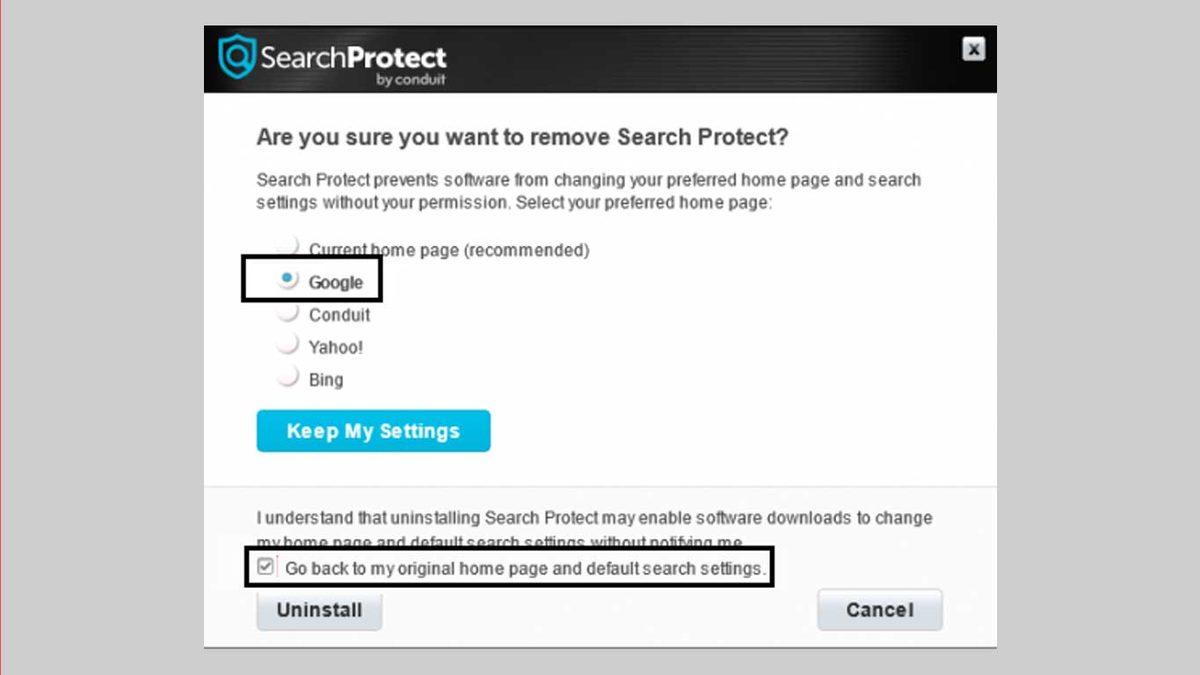Toggle the original home page checkbox
Image resolution: width=1200 pixels, height=675 pixels.
coord(265,567)
